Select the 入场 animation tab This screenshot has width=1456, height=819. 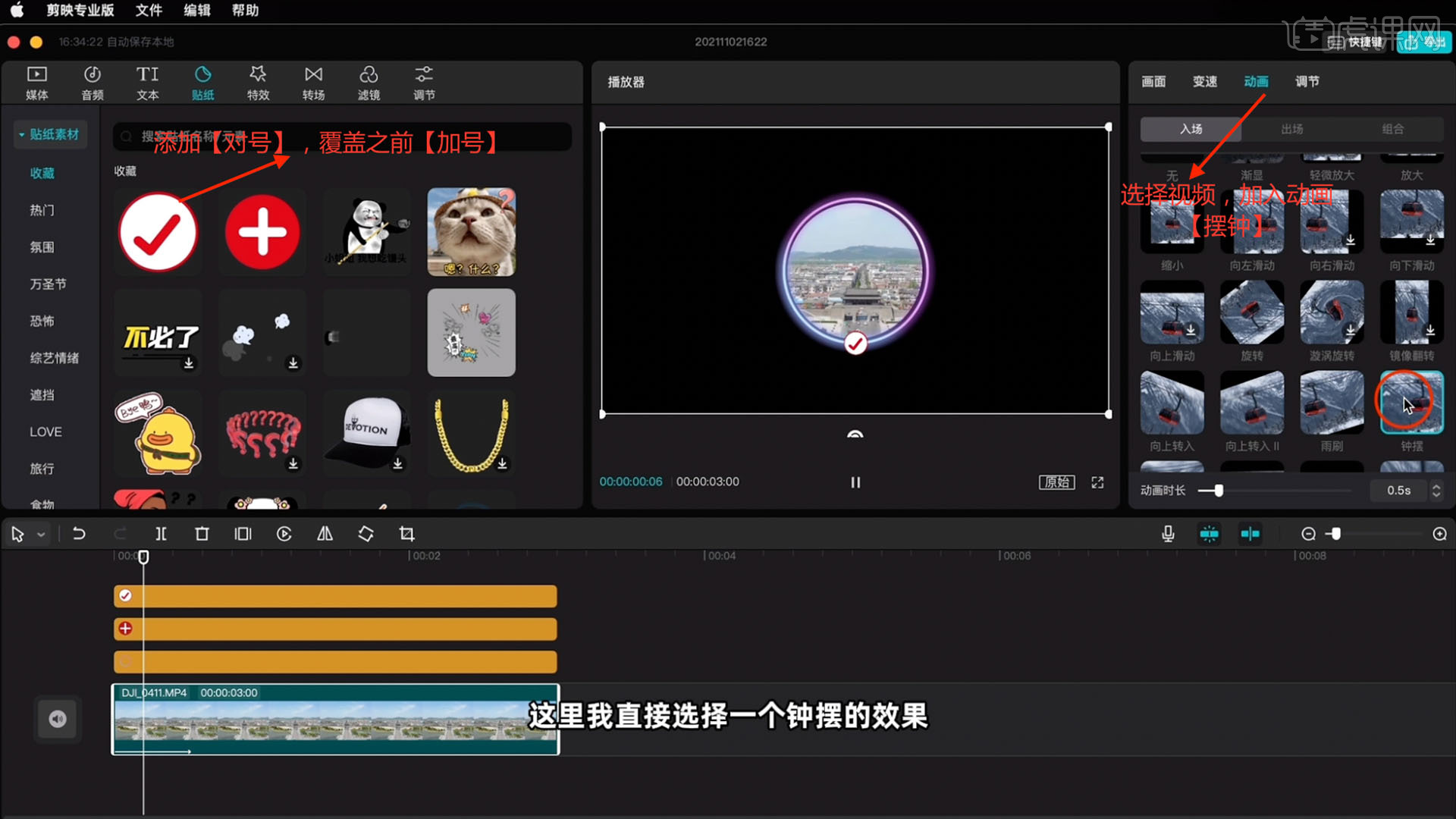(x=1191, y=129)
